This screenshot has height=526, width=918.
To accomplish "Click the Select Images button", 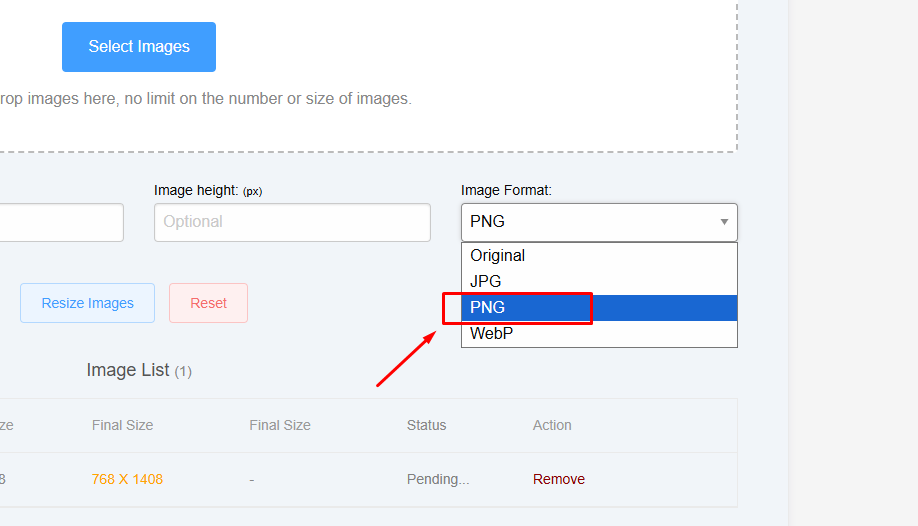I will point(139,47).
